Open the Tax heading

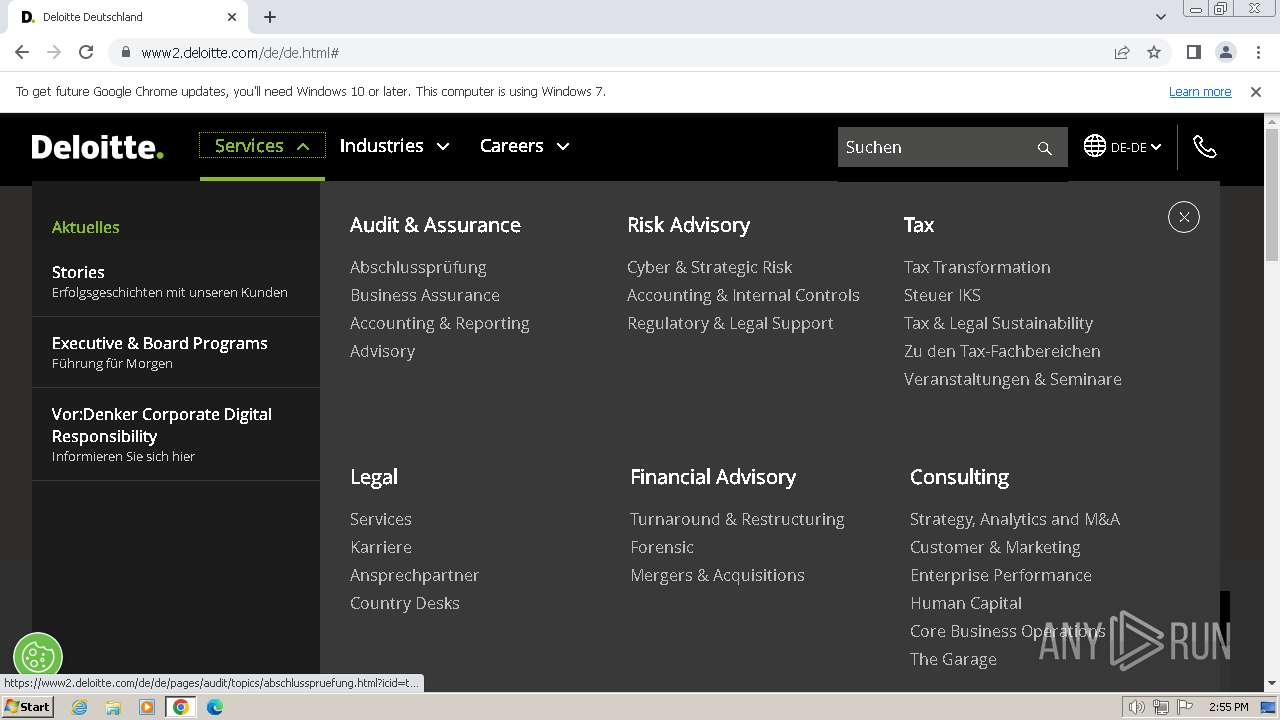point(919,225)
